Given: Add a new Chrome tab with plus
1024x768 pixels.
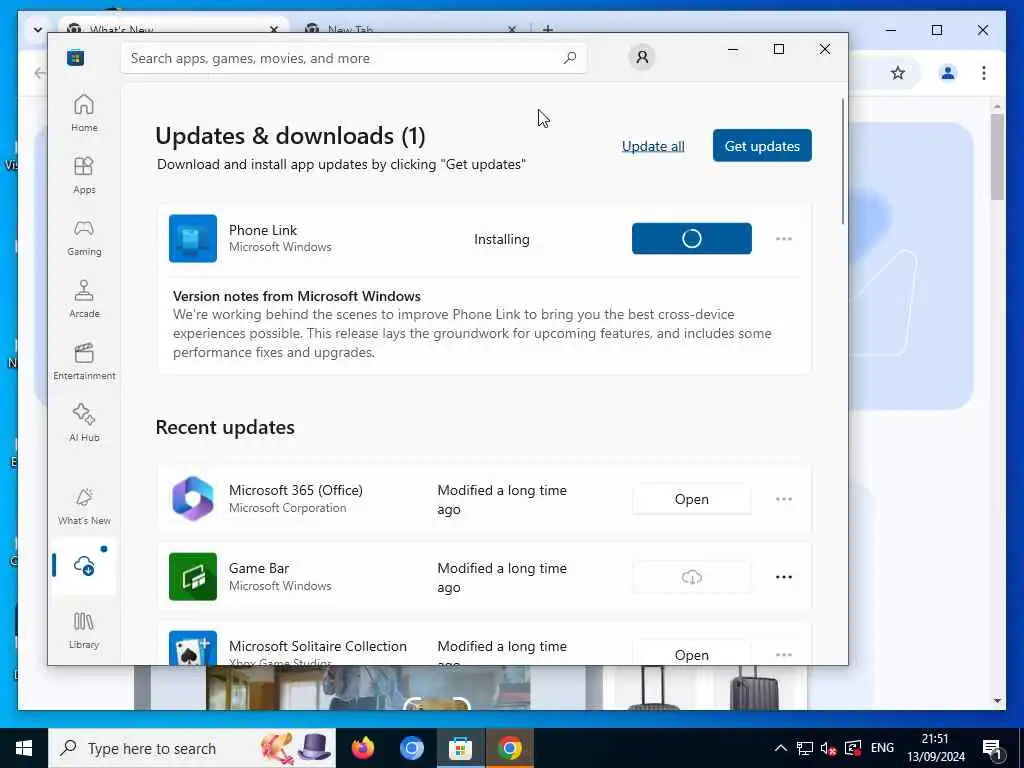Looking at the screenshot, I should pyautogui.click(x=548, y=29).
